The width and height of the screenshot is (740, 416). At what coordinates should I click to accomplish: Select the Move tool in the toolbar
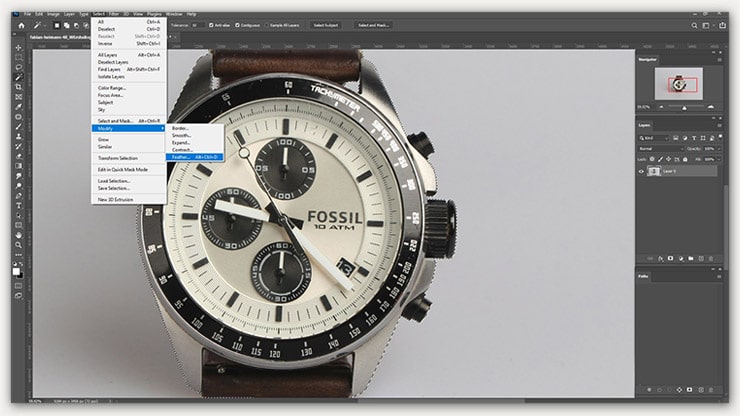[18, 47]
